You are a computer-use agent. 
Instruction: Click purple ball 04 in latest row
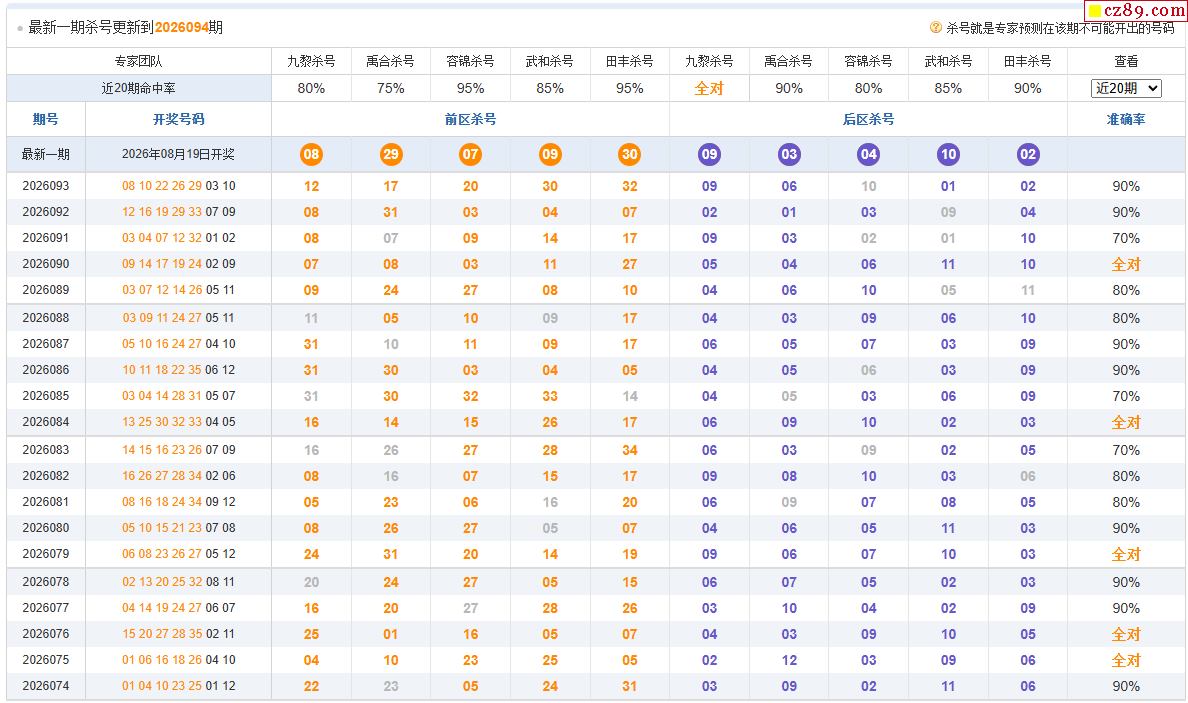click(868, 154)
